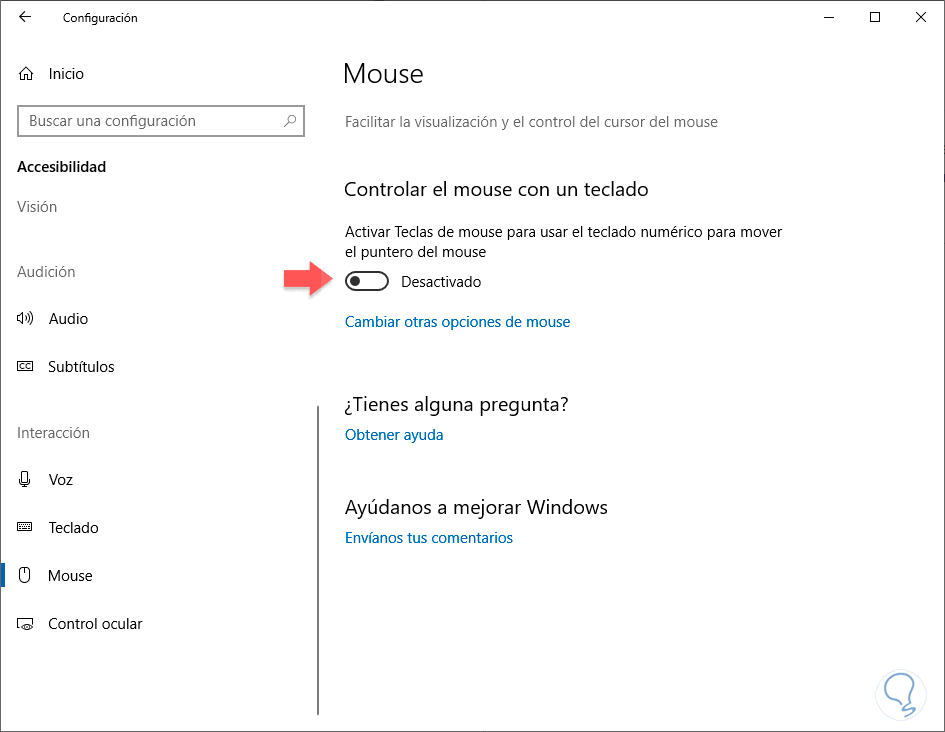Open Envíanos tus comentarios link

pos(428,538)
